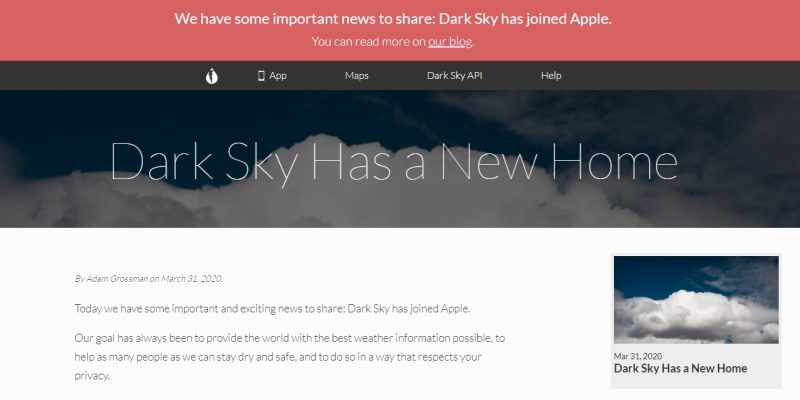Open the Help navigation item
800x400 pixels.
(551, 76)
